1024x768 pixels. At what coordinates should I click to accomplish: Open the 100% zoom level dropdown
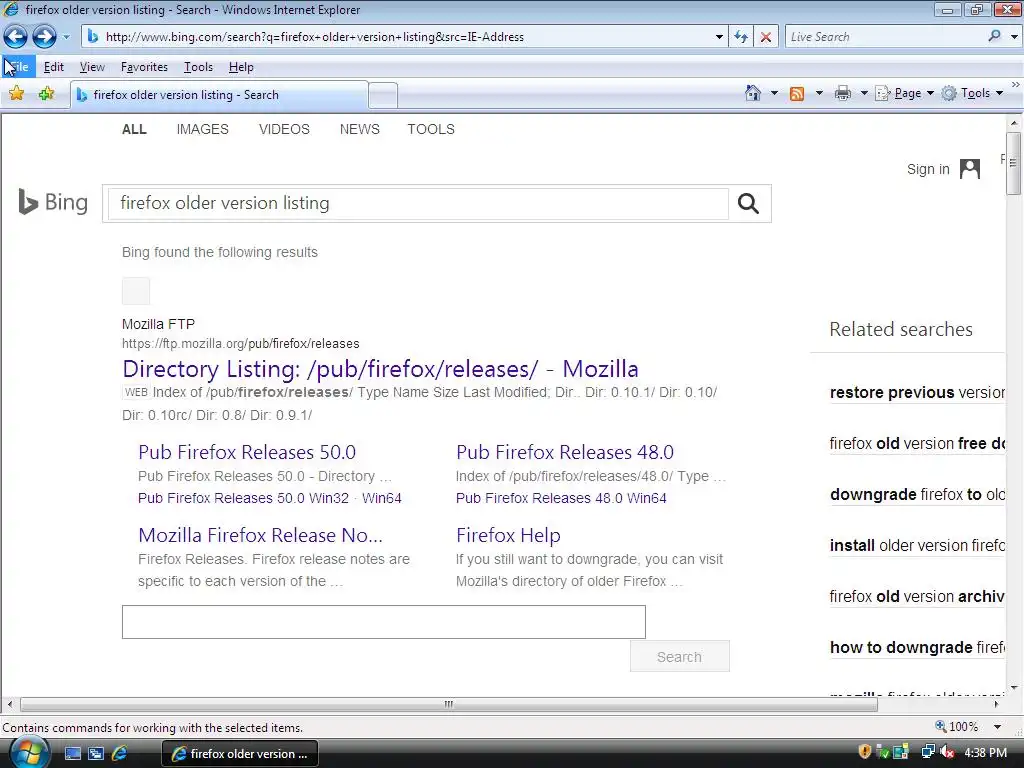997,727
